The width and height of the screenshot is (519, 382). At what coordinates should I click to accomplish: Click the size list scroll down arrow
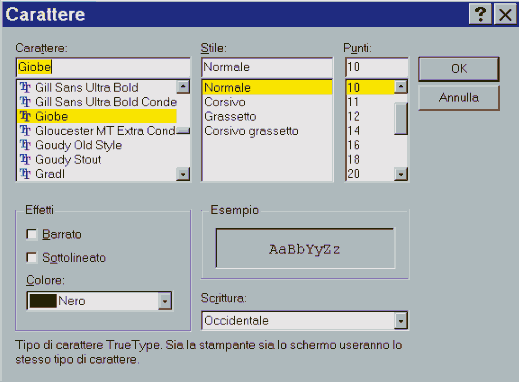pos(401,174)
